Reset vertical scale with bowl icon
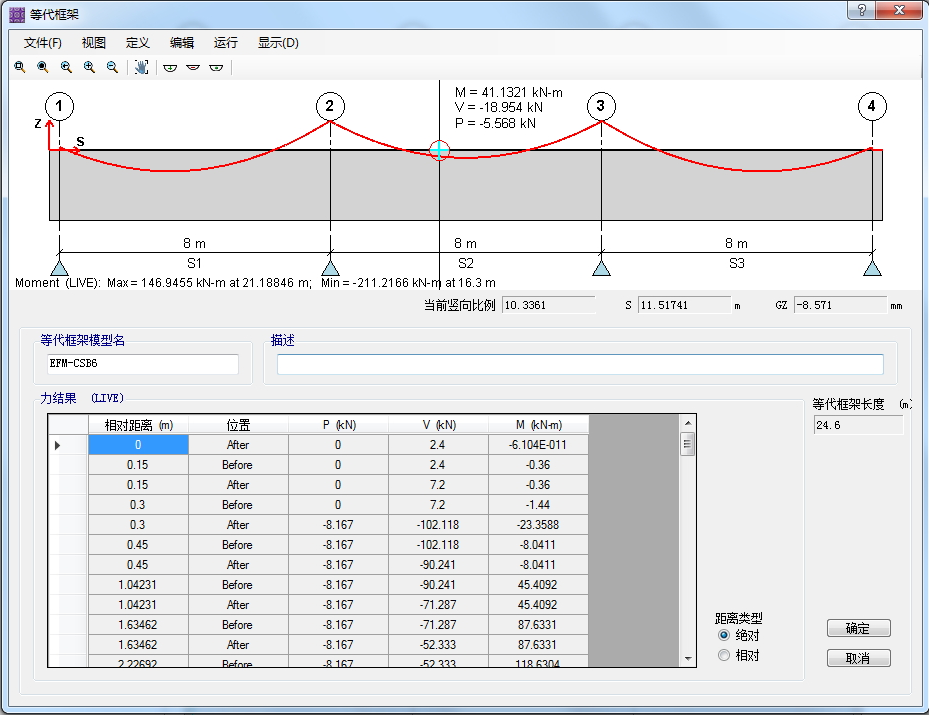 pos(216,68)
